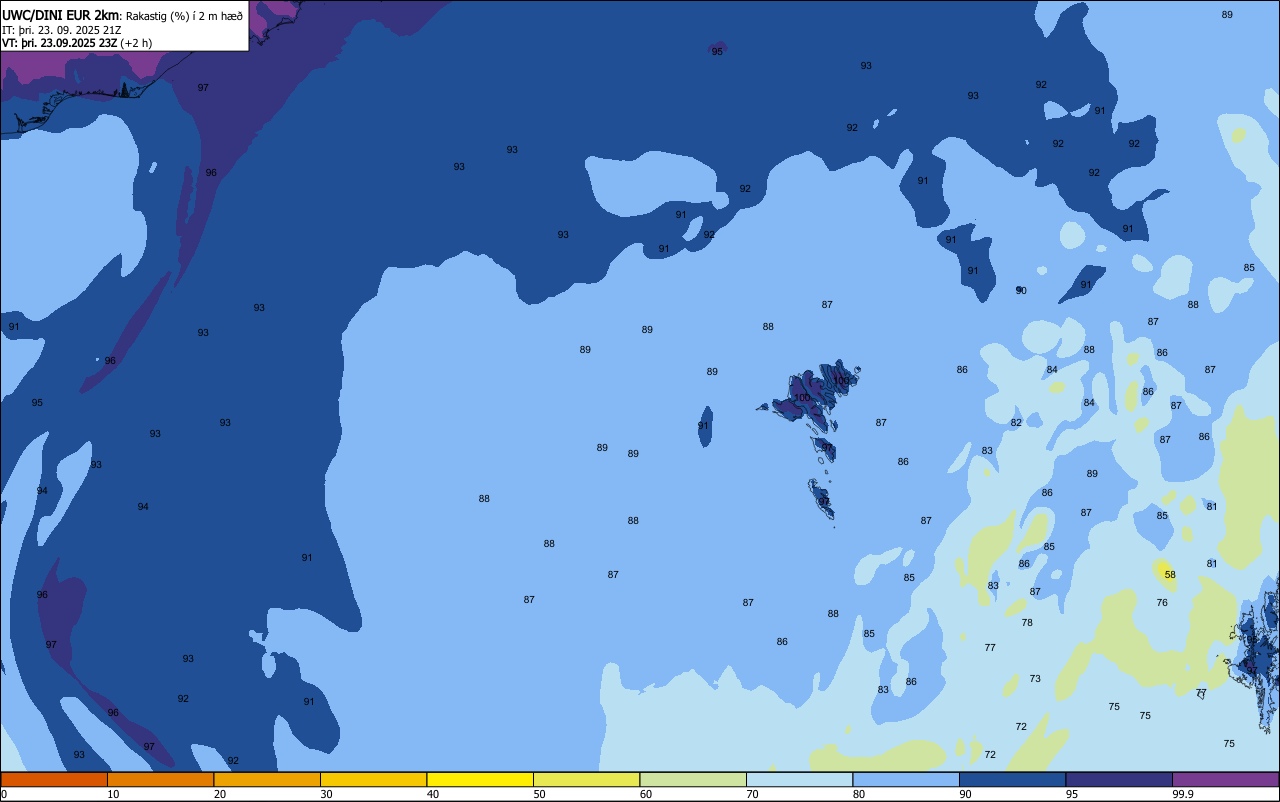Click the medium blue 90–95 legend swatch
The width and height of the screenshot is (1280, 802).
tap(1012, 779)
